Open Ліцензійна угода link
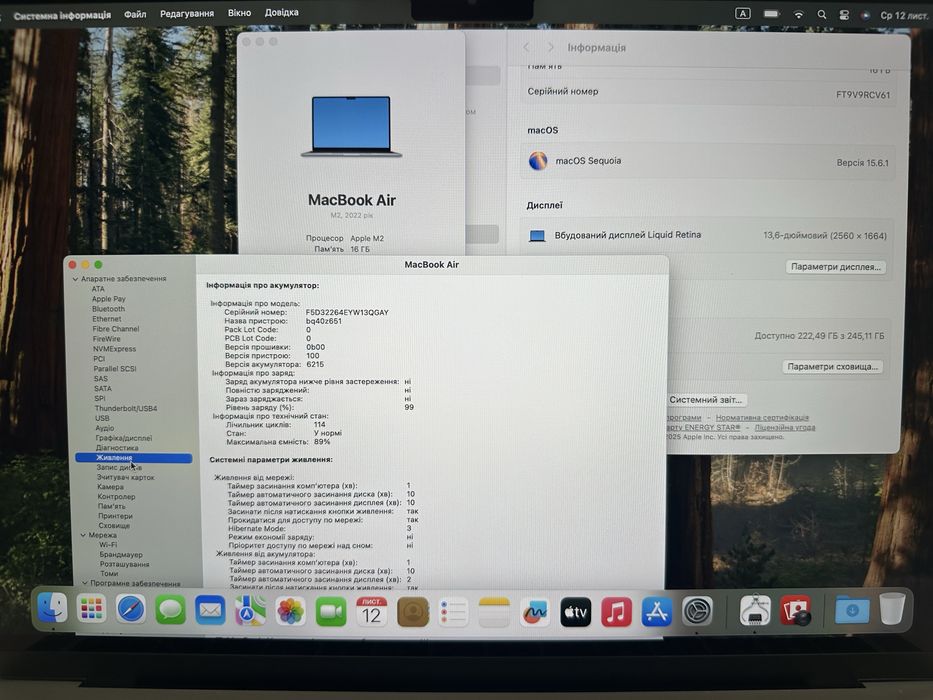This screenshot has width=933, height=700. (785, 427)
